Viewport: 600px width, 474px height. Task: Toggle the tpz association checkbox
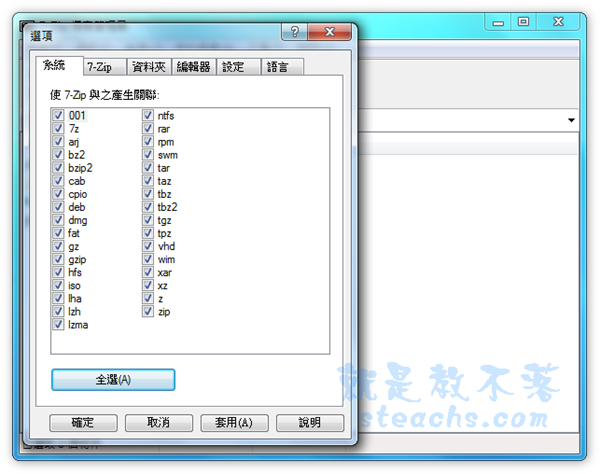click(x=148, y=233)
